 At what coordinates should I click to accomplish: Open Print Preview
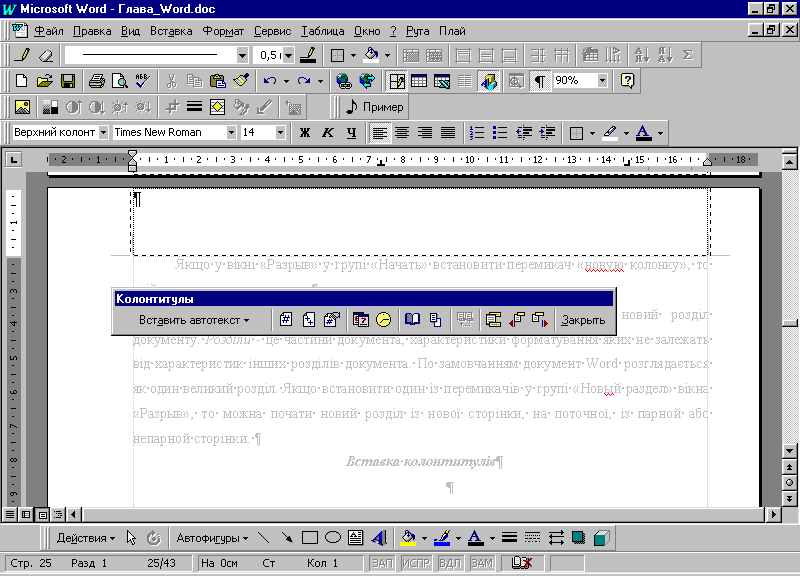click(x=119, y=81)
